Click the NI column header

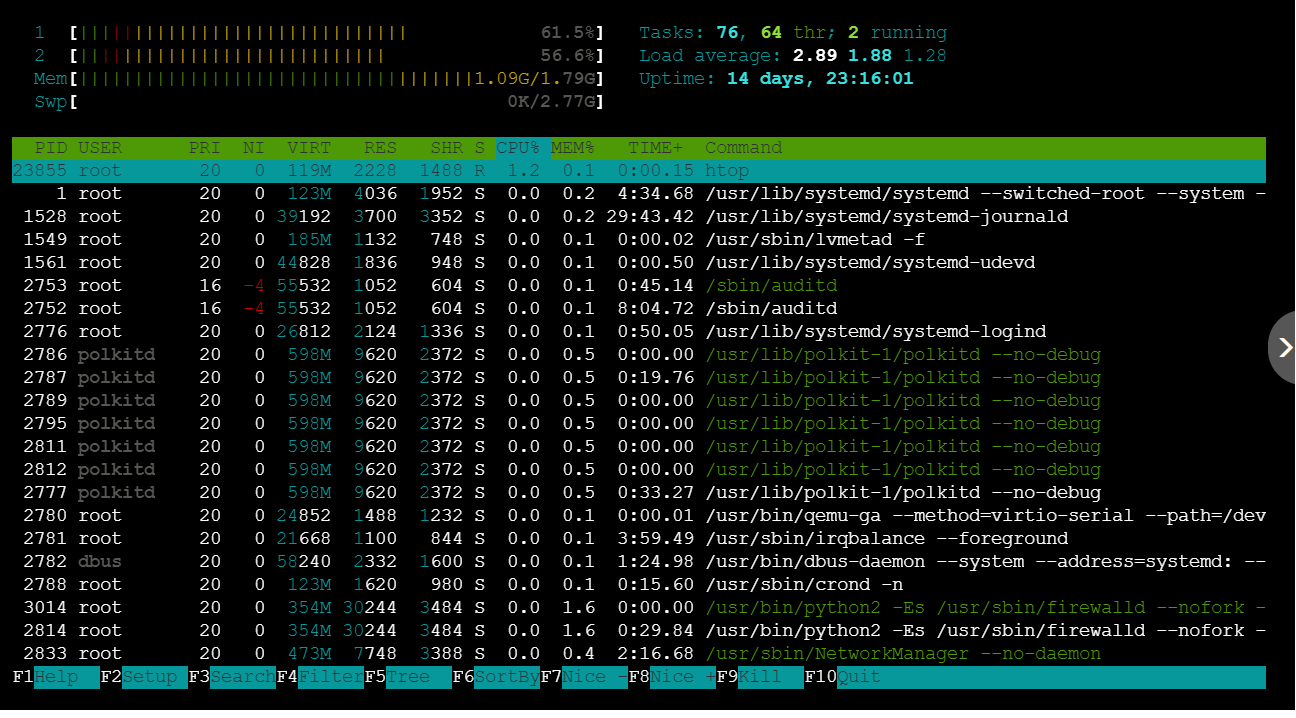point(254,148)
